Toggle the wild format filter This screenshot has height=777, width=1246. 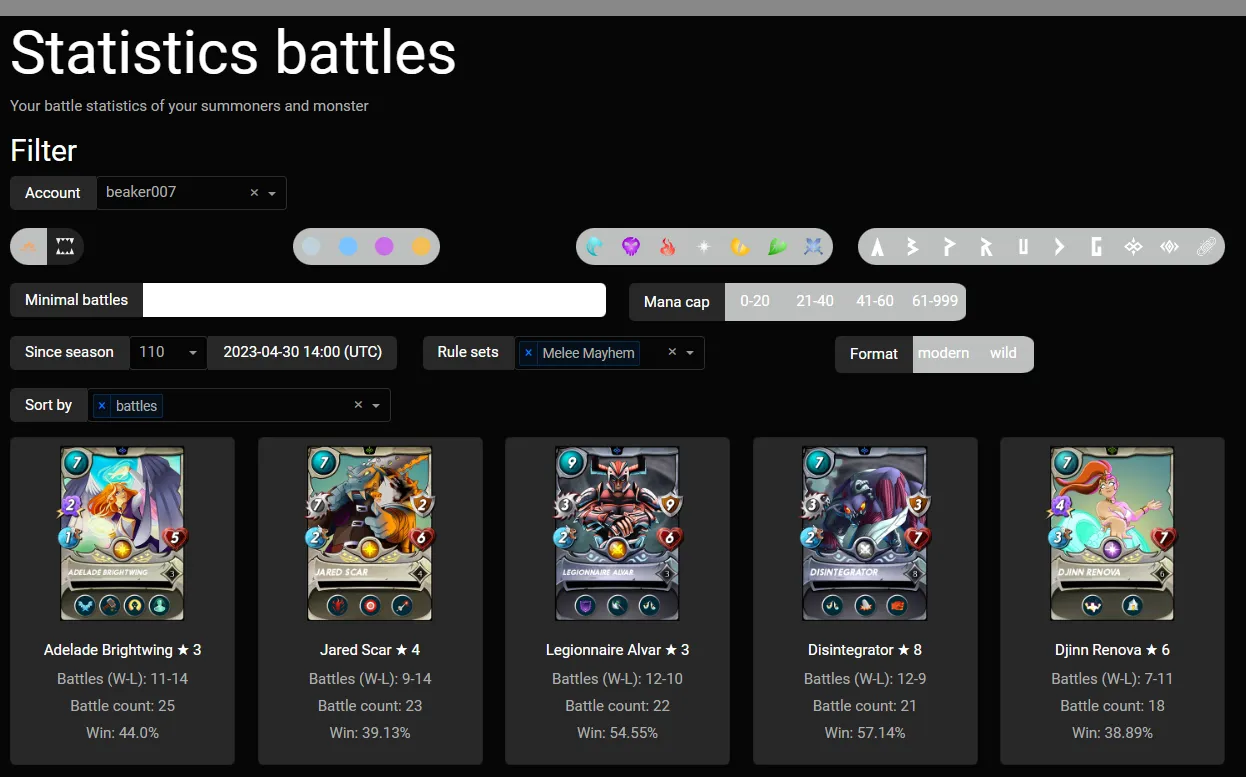[x=1003, y=353]
